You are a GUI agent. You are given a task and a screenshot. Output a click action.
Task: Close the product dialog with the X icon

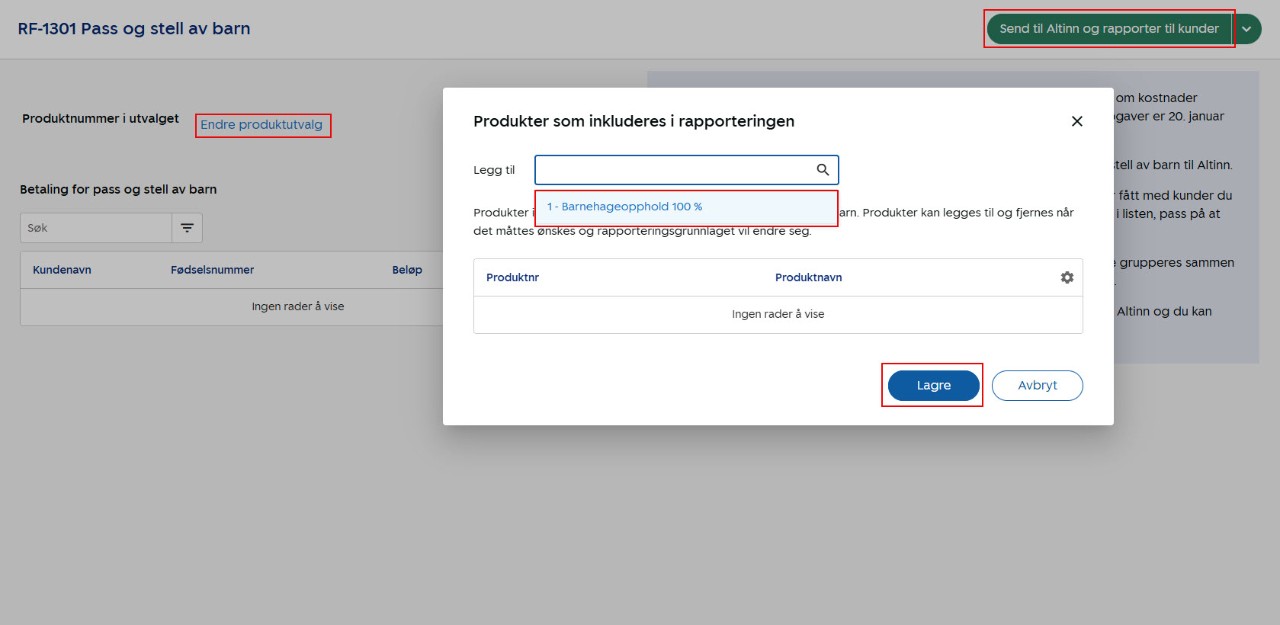[x=1077, y=121]
